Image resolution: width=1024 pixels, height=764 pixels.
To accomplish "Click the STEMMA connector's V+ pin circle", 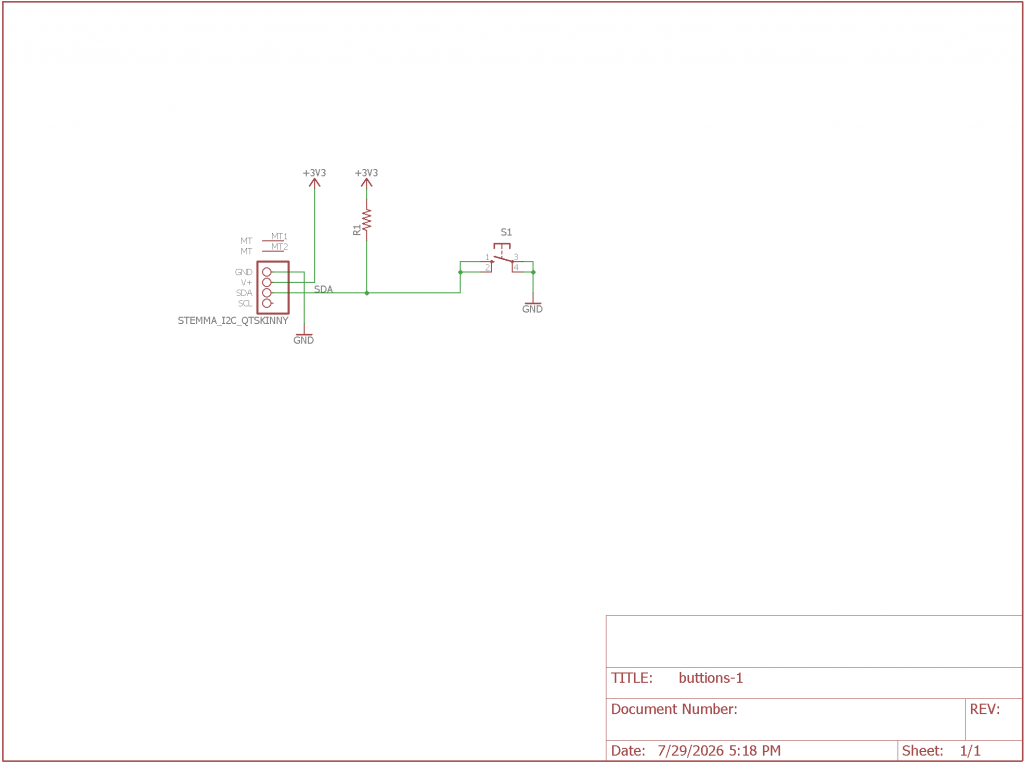I will 266,282.
